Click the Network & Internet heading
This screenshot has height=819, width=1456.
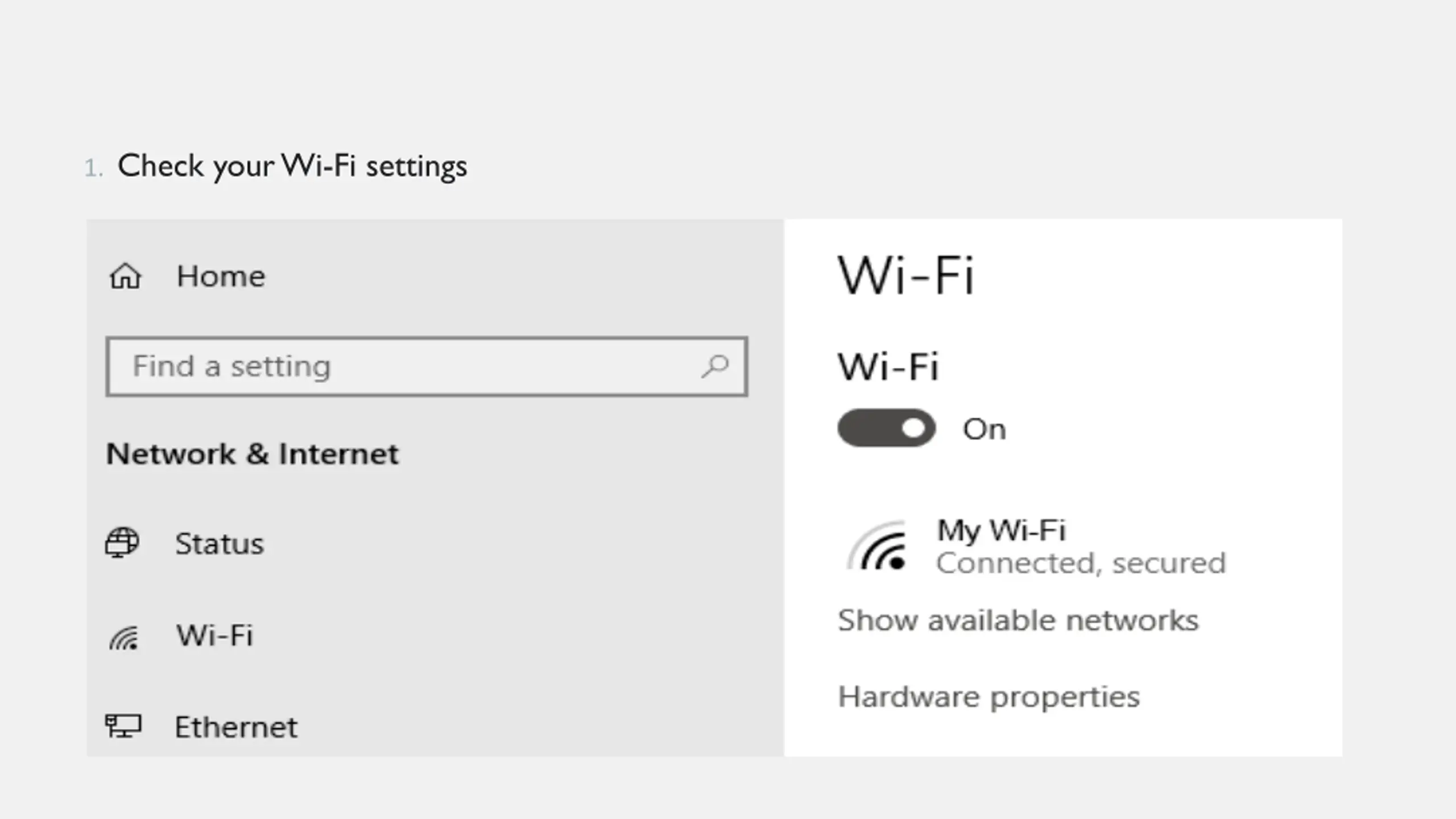coord(253,454)
